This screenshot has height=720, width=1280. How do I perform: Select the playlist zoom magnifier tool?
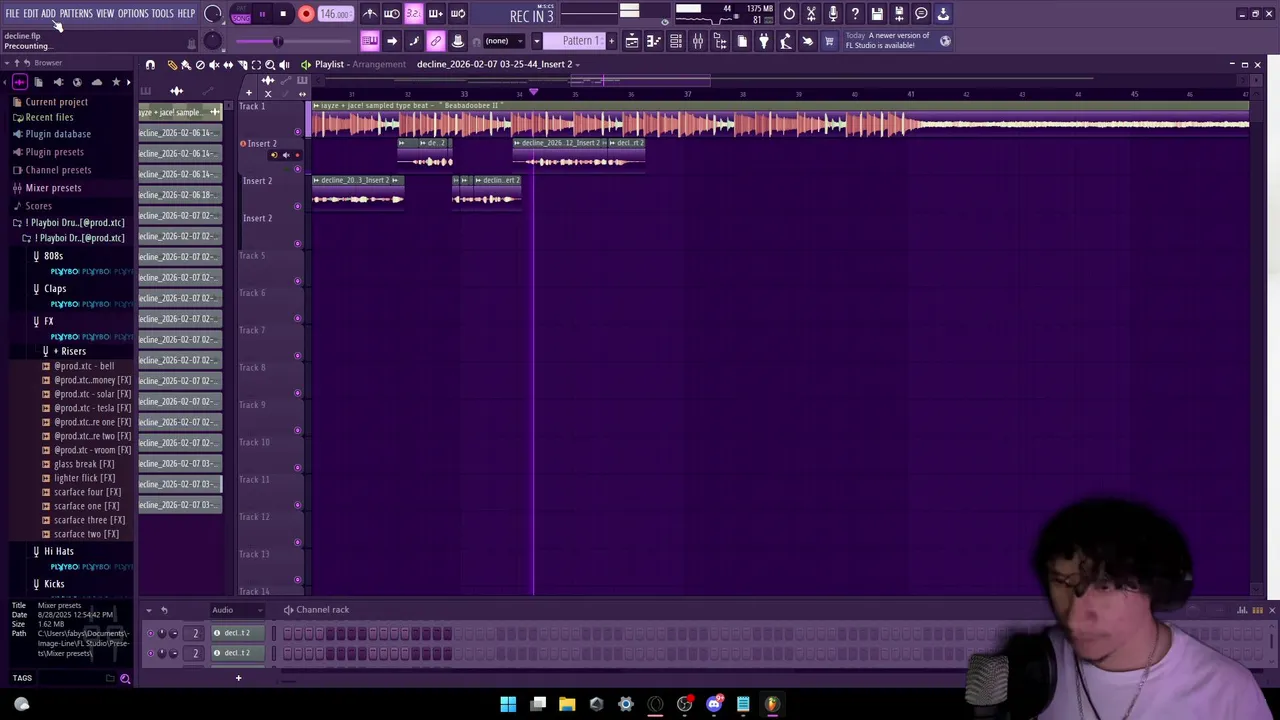270,64
